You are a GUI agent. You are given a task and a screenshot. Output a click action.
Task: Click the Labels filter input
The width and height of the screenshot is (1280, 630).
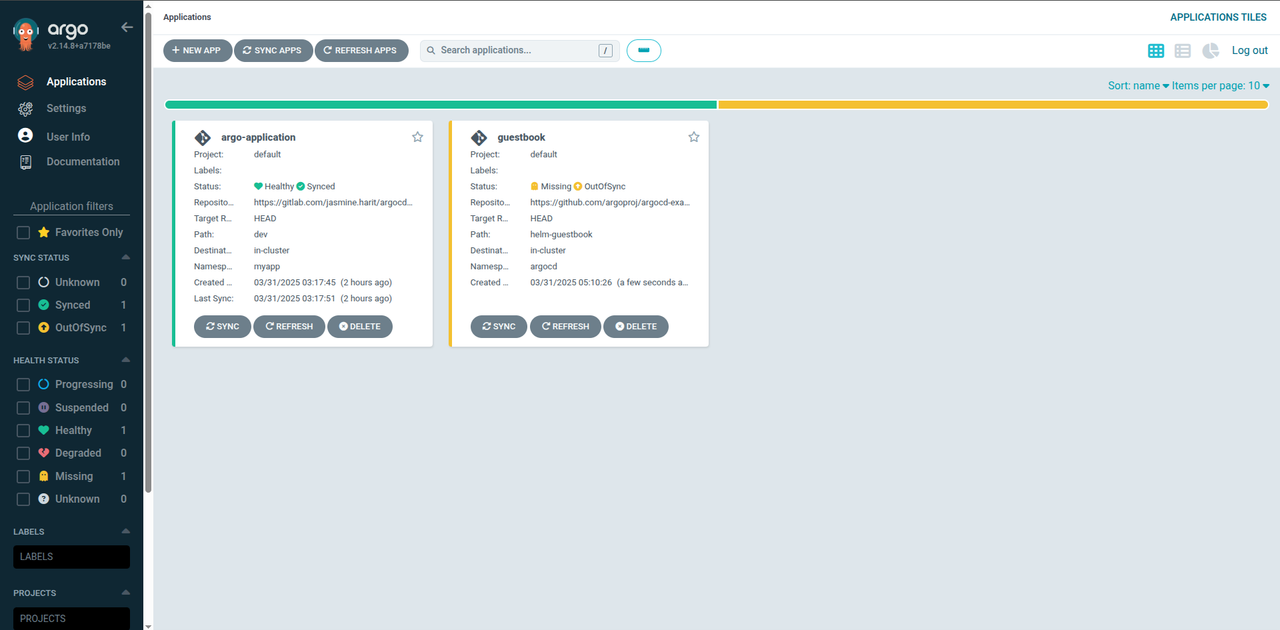[71, 557]
